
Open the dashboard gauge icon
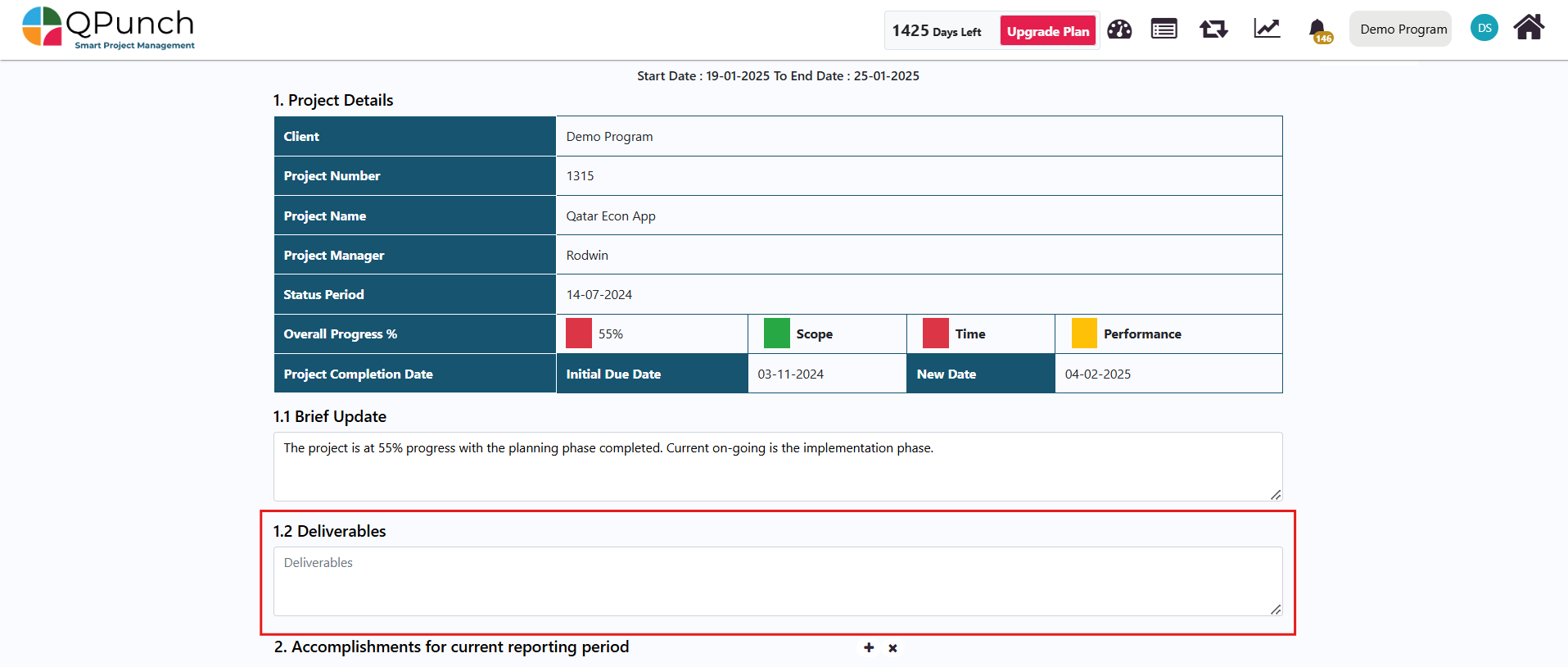(1118, 29)
